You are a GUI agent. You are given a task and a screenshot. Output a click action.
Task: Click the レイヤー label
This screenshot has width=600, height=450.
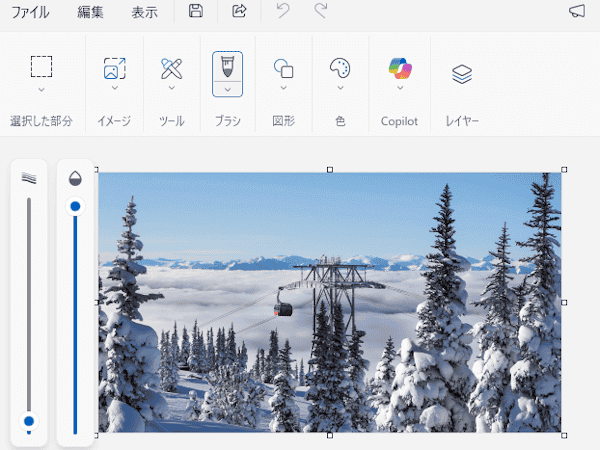click(x=462, y=121)
